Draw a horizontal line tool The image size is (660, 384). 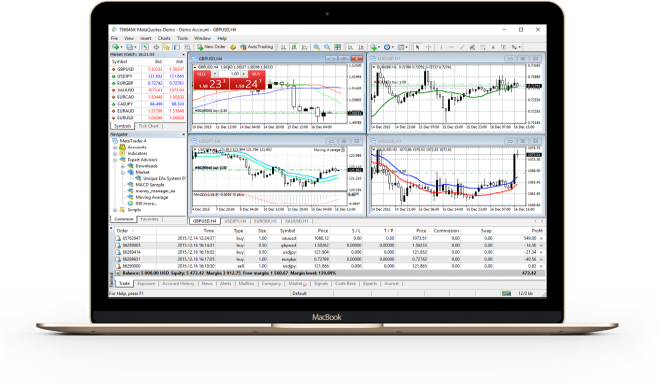pyautogui.click(x=452, y=47)
